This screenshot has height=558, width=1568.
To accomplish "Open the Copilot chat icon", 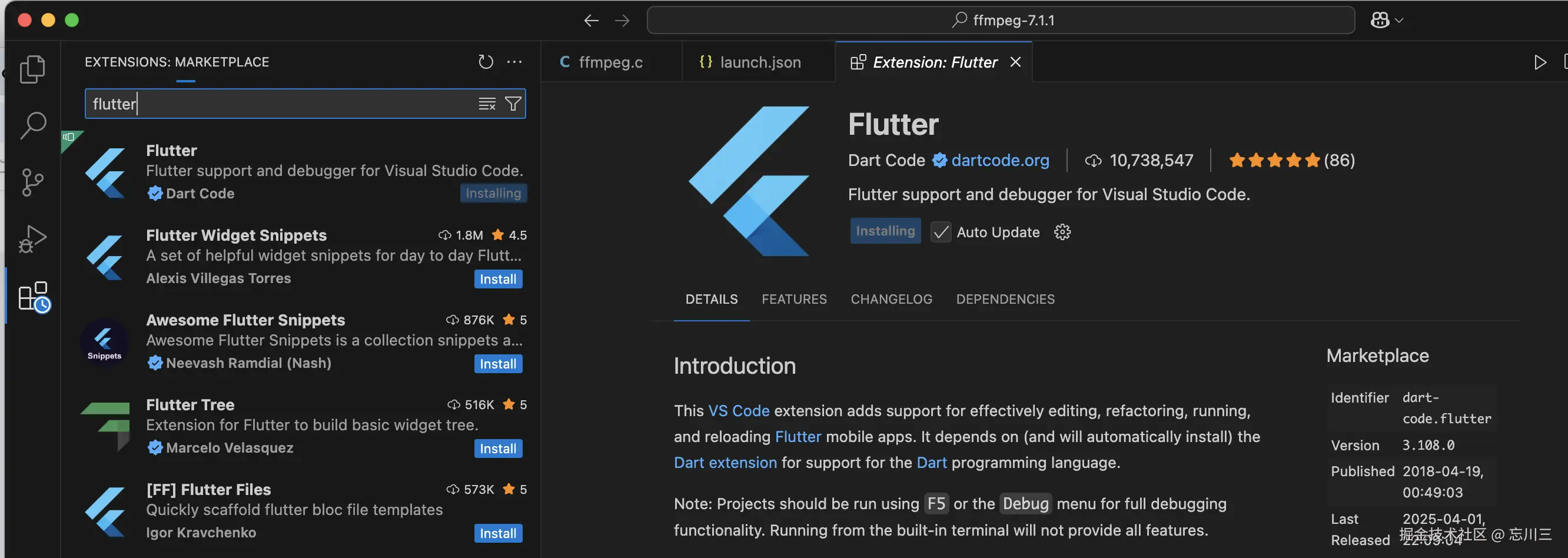I will 1380,21.
